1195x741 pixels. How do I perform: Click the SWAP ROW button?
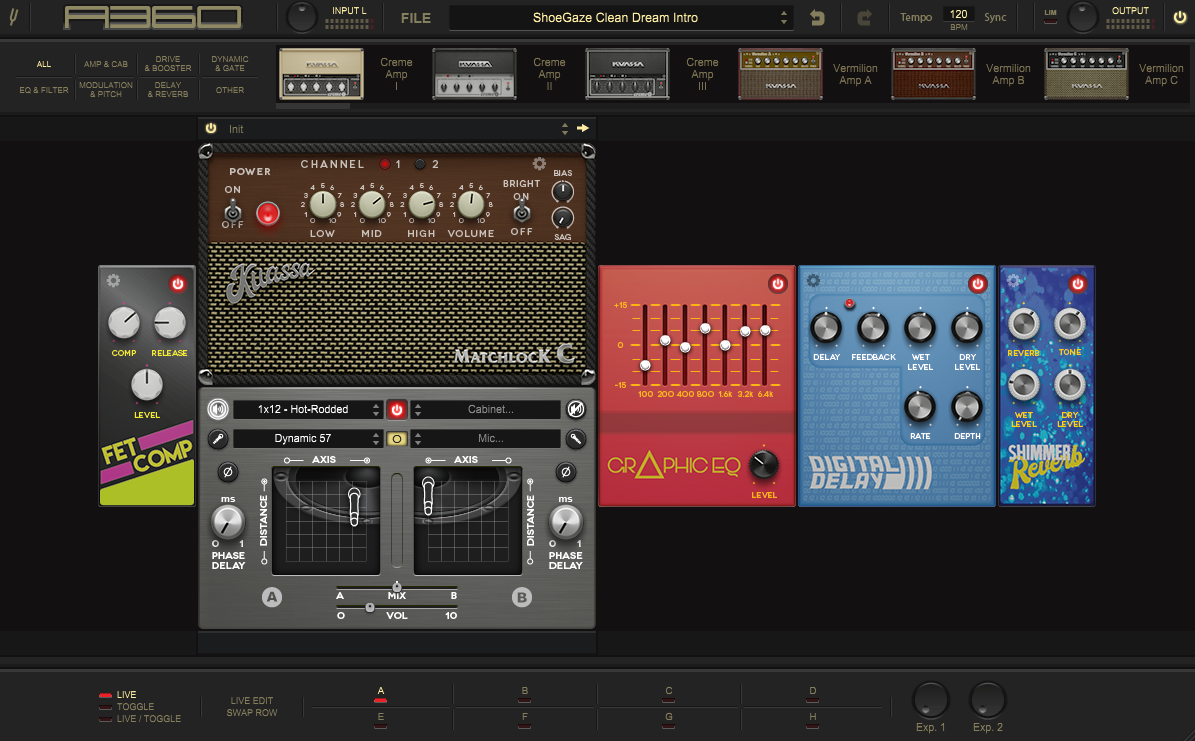tap(251, 713)
